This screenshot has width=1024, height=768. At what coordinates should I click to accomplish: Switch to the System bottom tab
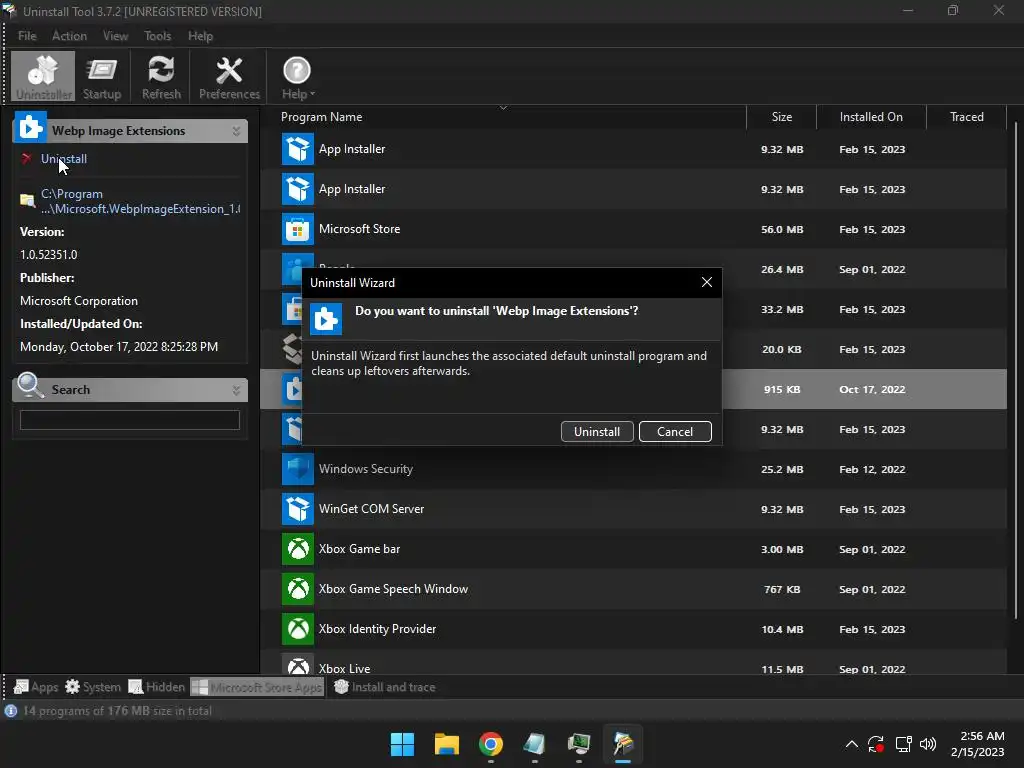pyautogui.click(x=93, y=687)
